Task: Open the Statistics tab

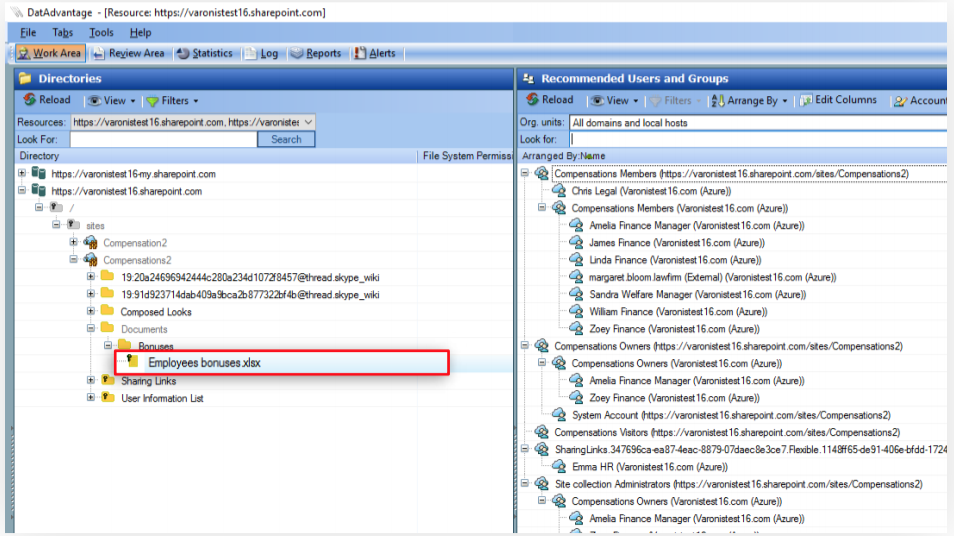Action: point(205,53)
